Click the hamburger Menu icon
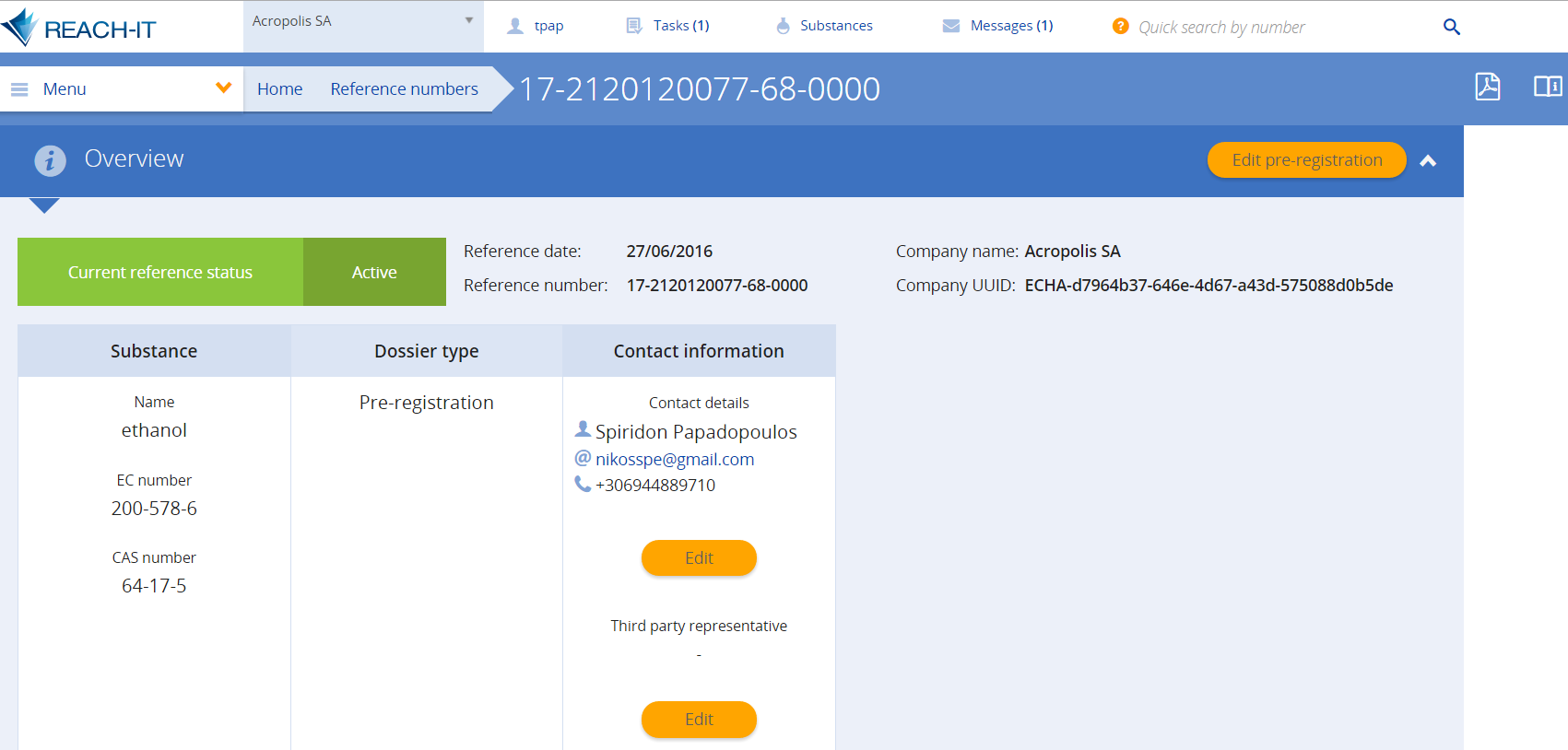The width and height of the screenshot is (1568, 750). click(x=19, y=89)
